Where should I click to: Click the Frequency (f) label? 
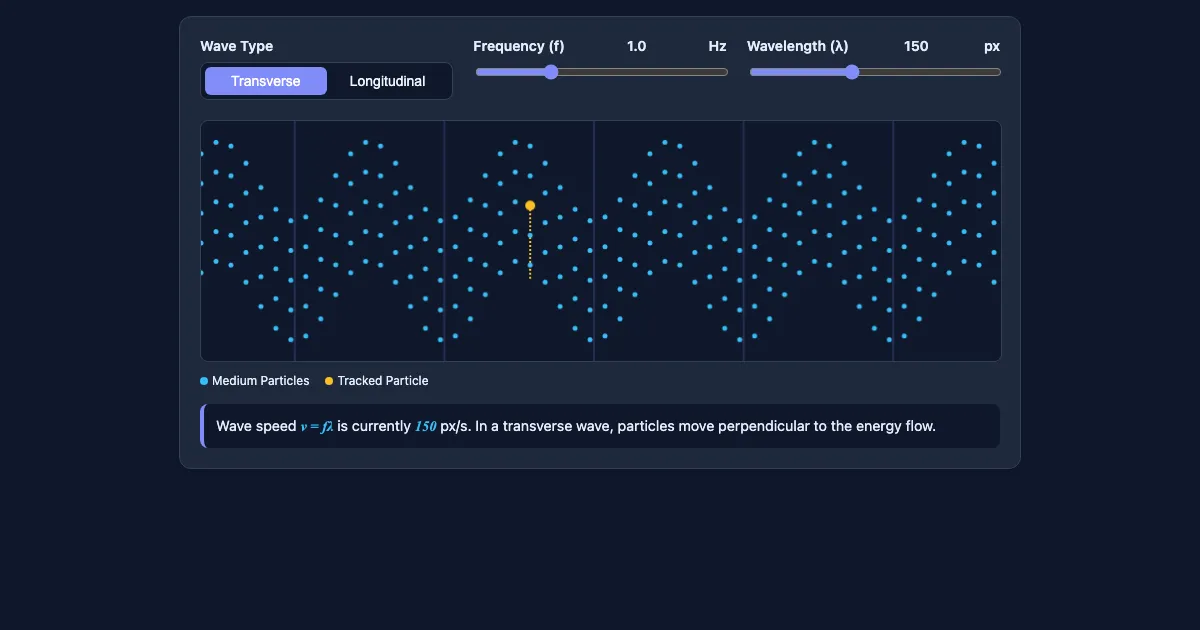tap(519, 46)
